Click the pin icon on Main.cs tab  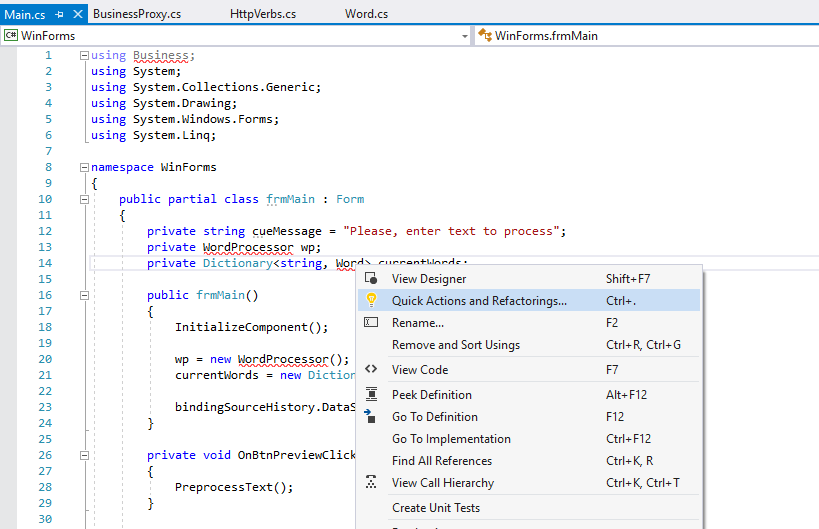click(60, 15)
